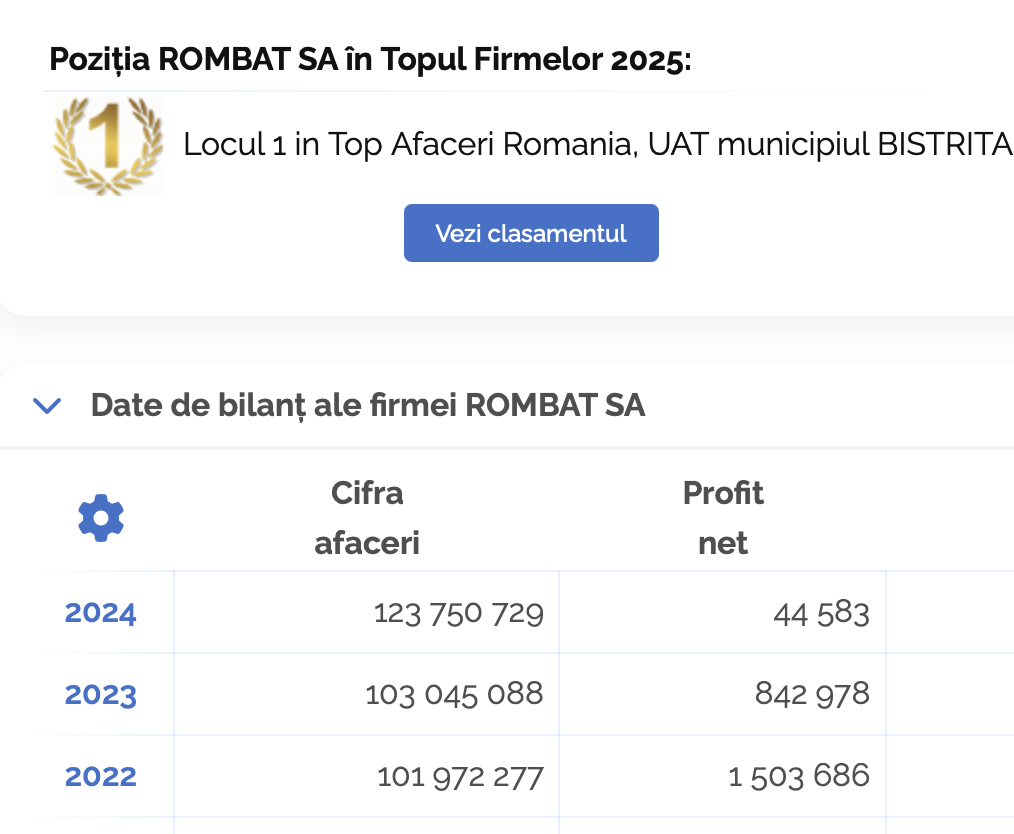The image size is (1014, 834).
Task: Click the Cifra afaceri column header
Action: tap(367, 517)
